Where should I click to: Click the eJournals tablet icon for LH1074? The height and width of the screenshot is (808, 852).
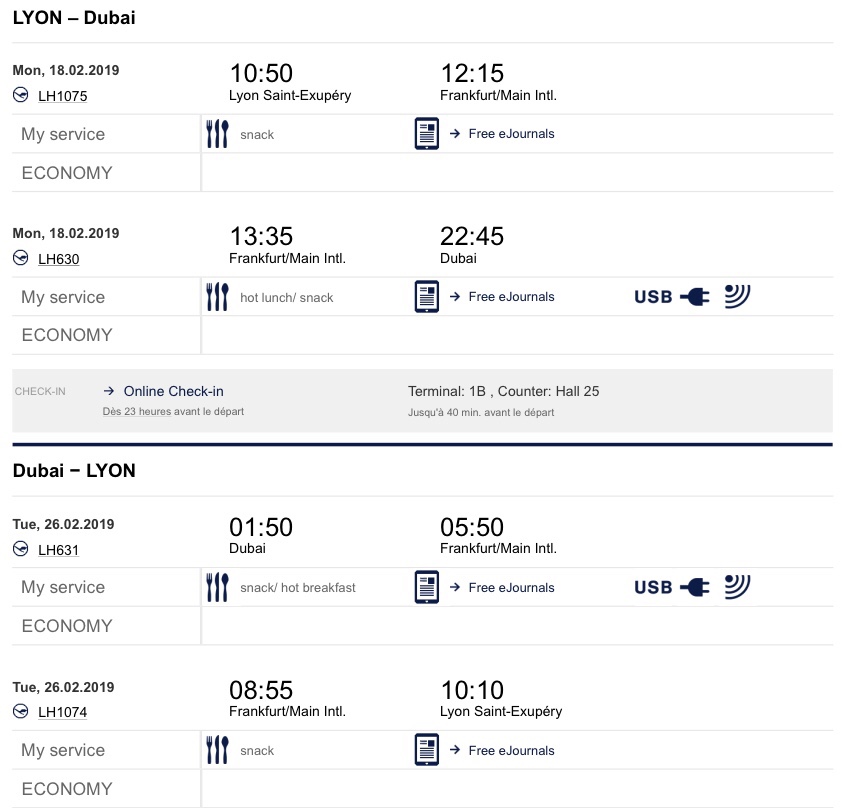coord(427,750)
